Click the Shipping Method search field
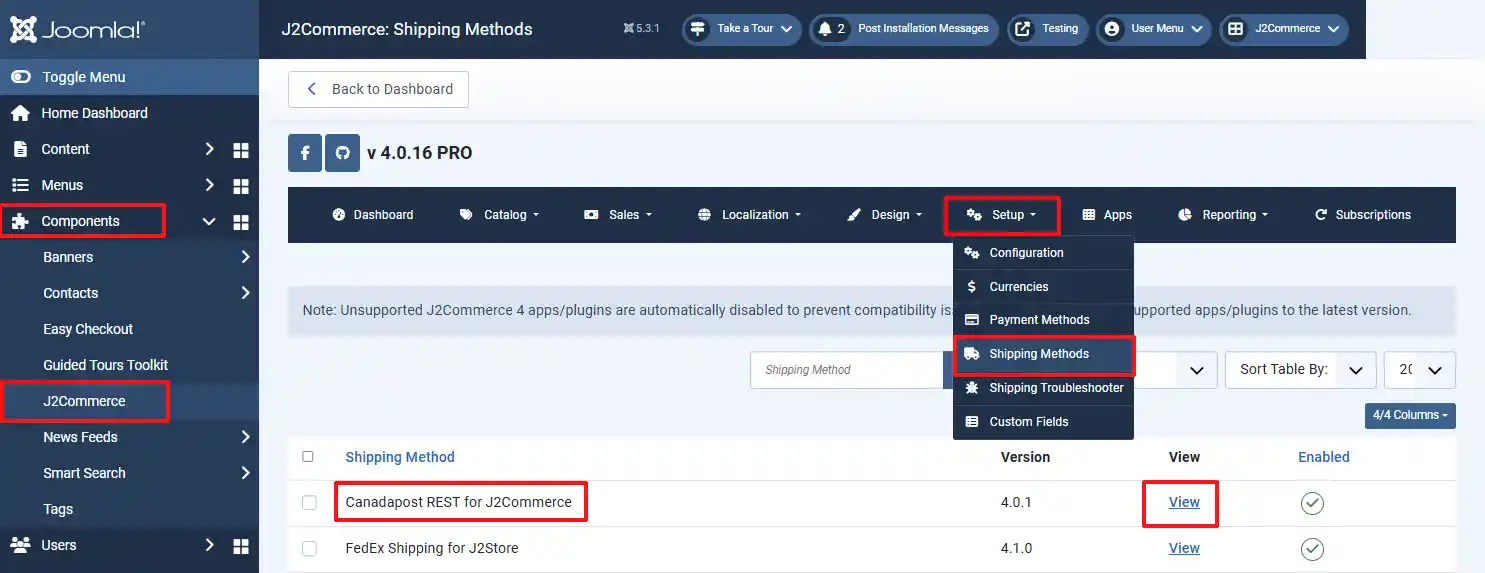The image size is (1485, 573). click(x=846, y=370)
